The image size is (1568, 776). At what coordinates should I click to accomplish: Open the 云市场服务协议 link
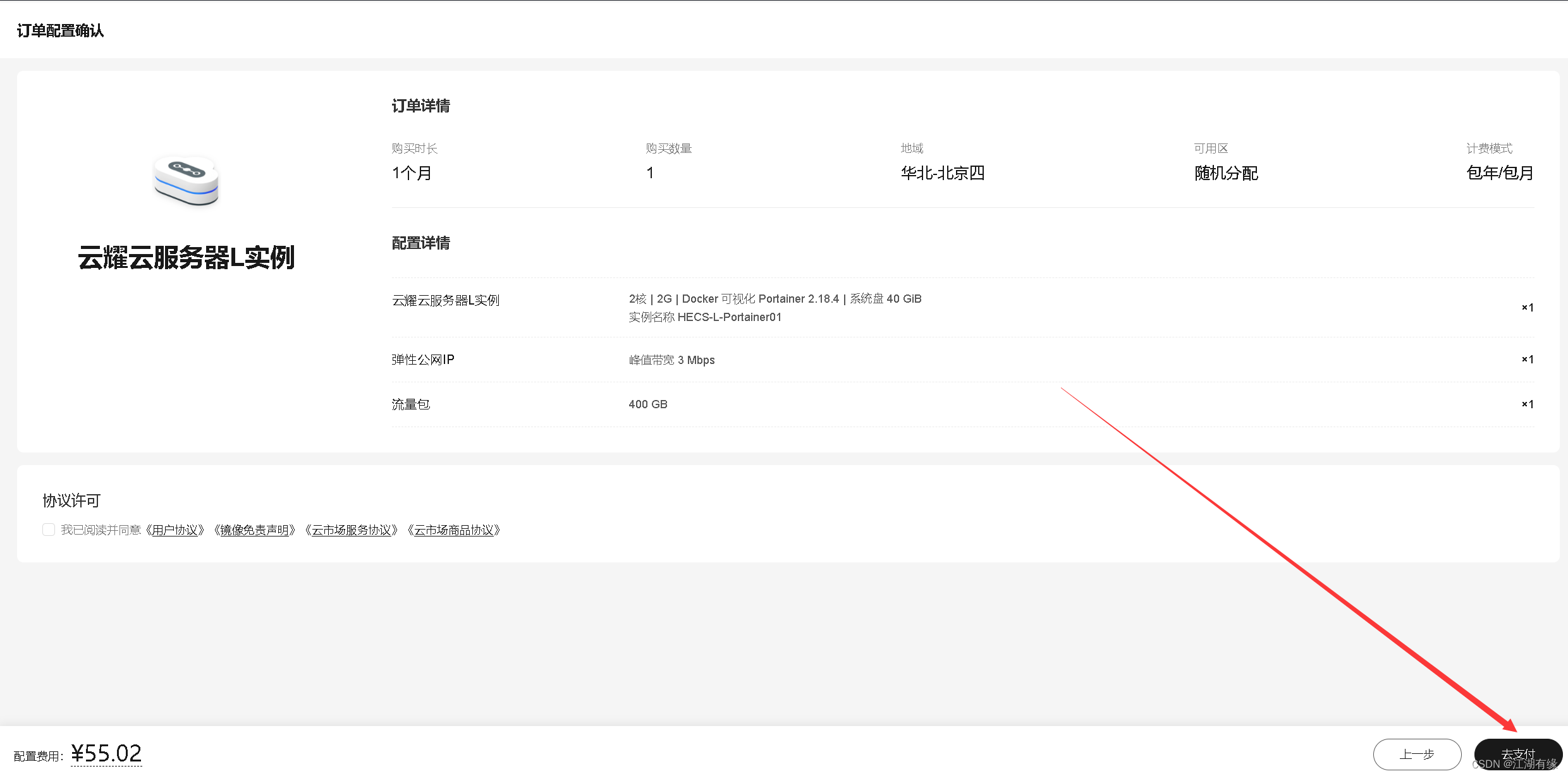point(352,530)
